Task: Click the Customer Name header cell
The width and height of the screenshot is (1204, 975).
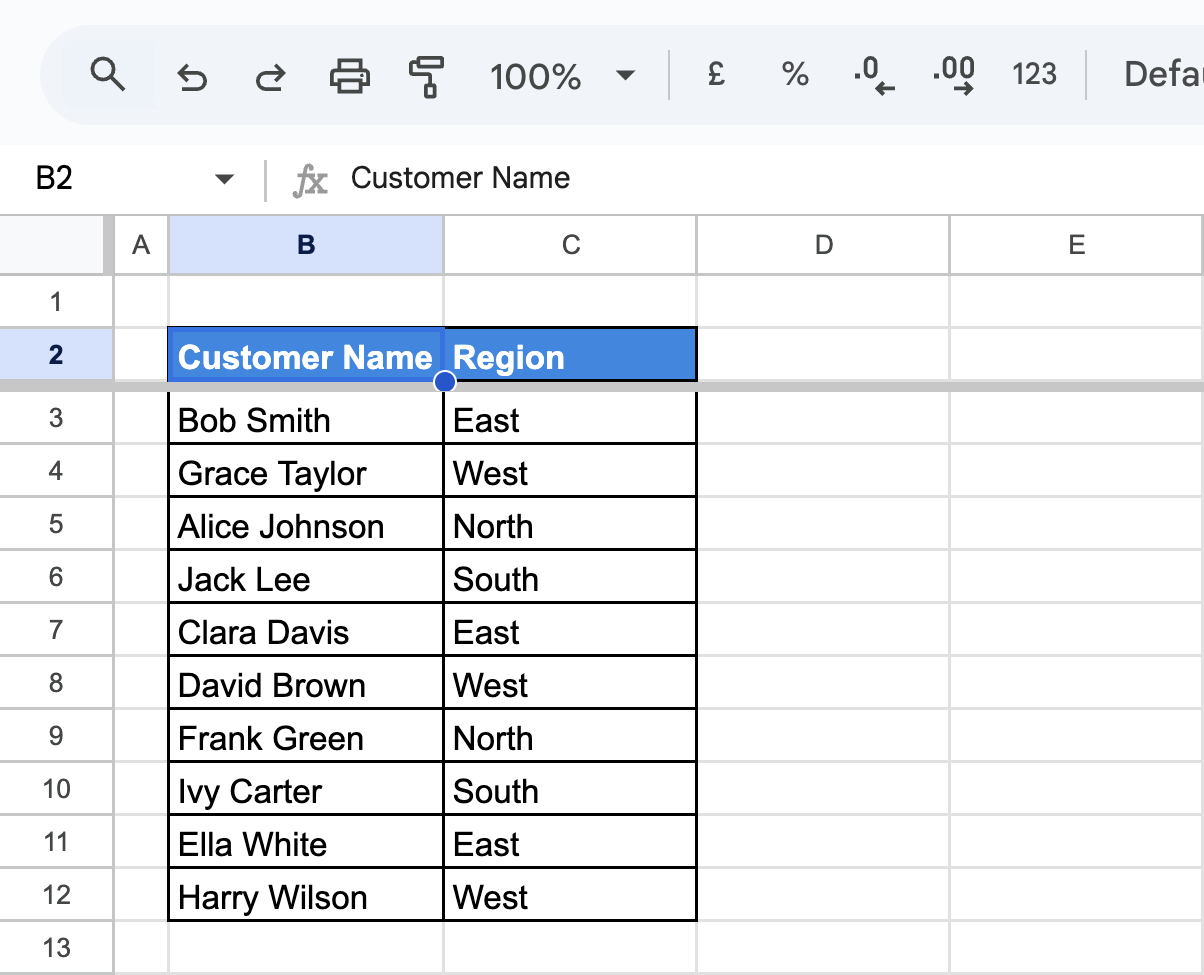Action: [306, 354]
